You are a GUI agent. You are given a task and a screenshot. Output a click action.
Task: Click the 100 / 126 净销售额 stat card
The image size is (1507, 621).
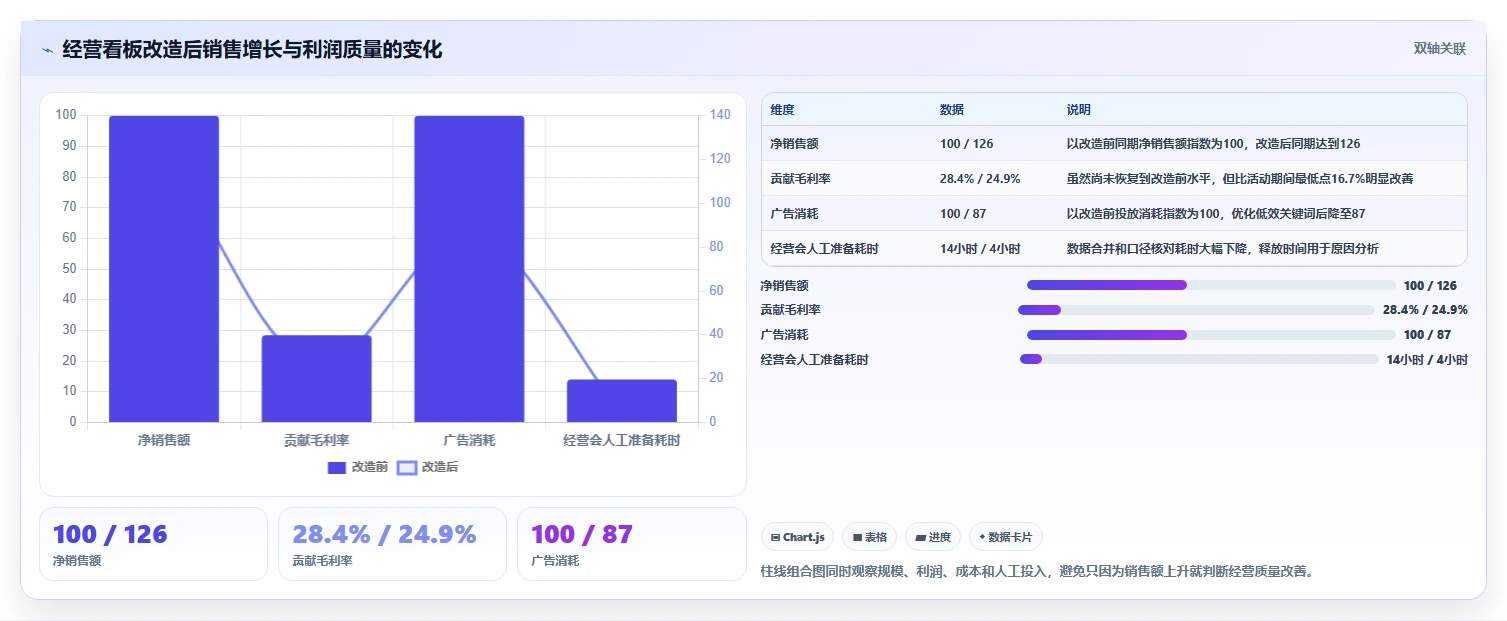[153, 544]
